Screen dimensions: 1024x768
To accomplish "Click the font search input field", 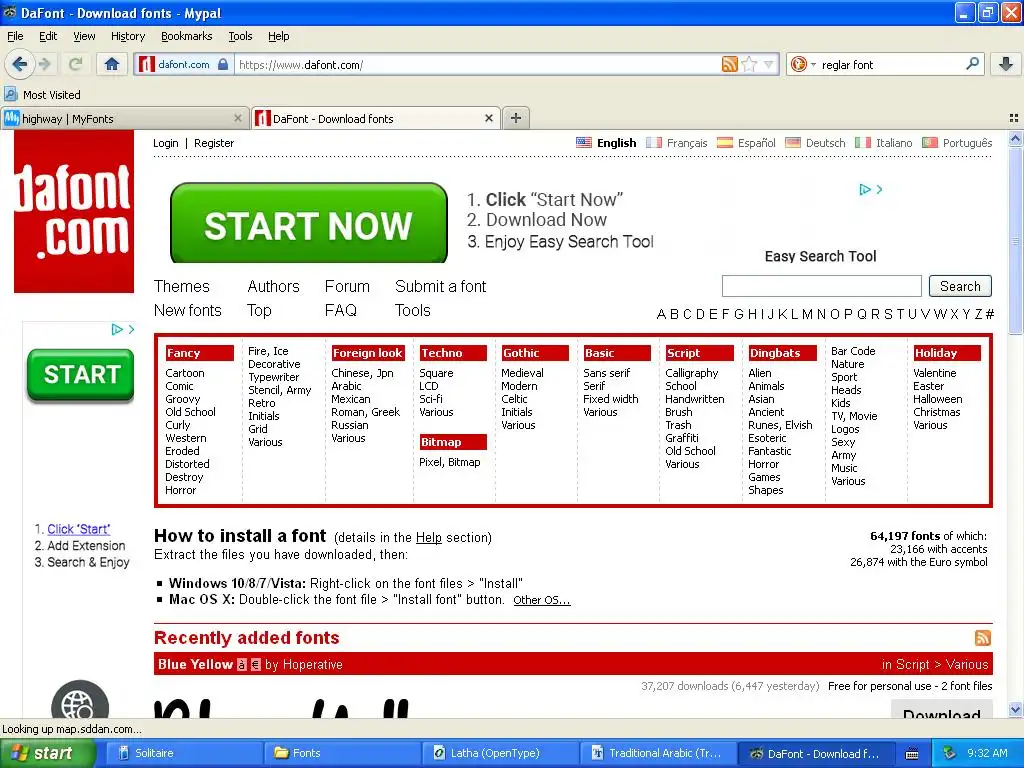I will 822,286.
